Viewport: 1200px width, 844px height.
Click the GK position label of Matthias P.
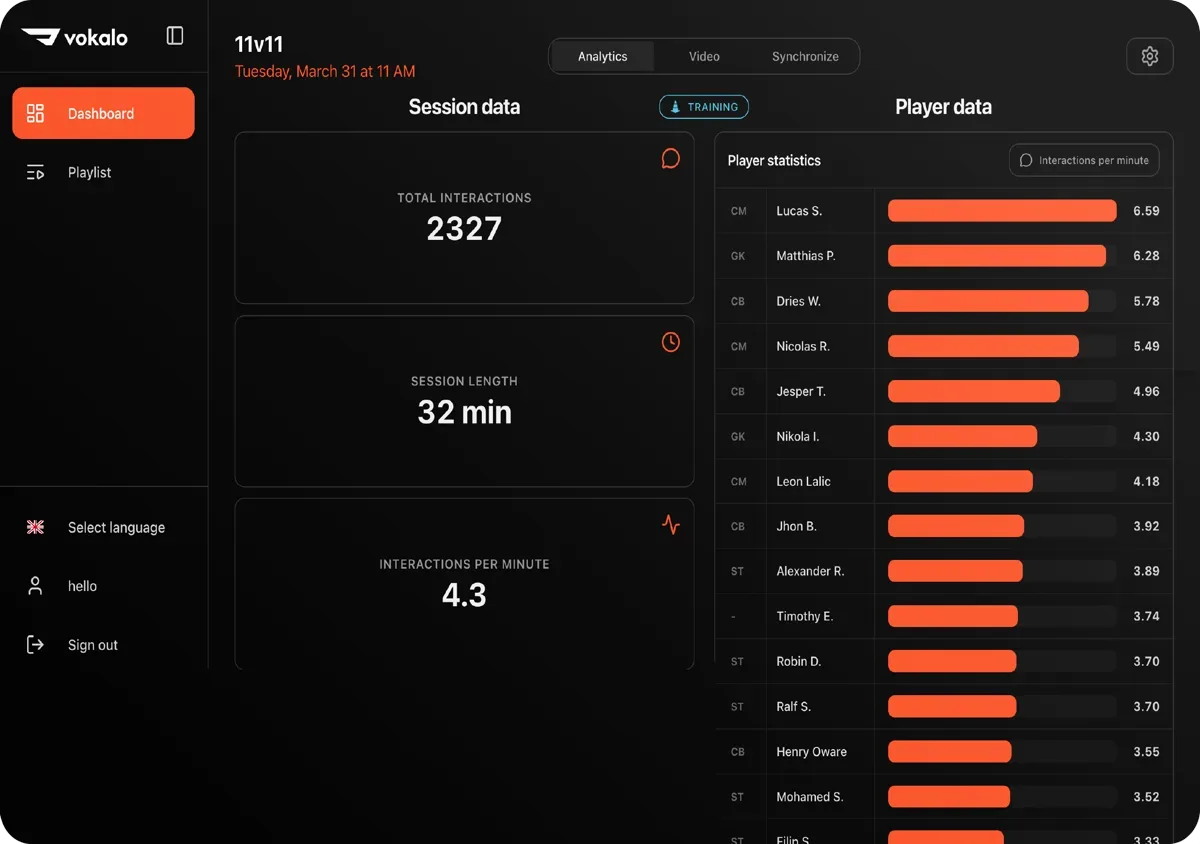[x=738, y=256]
